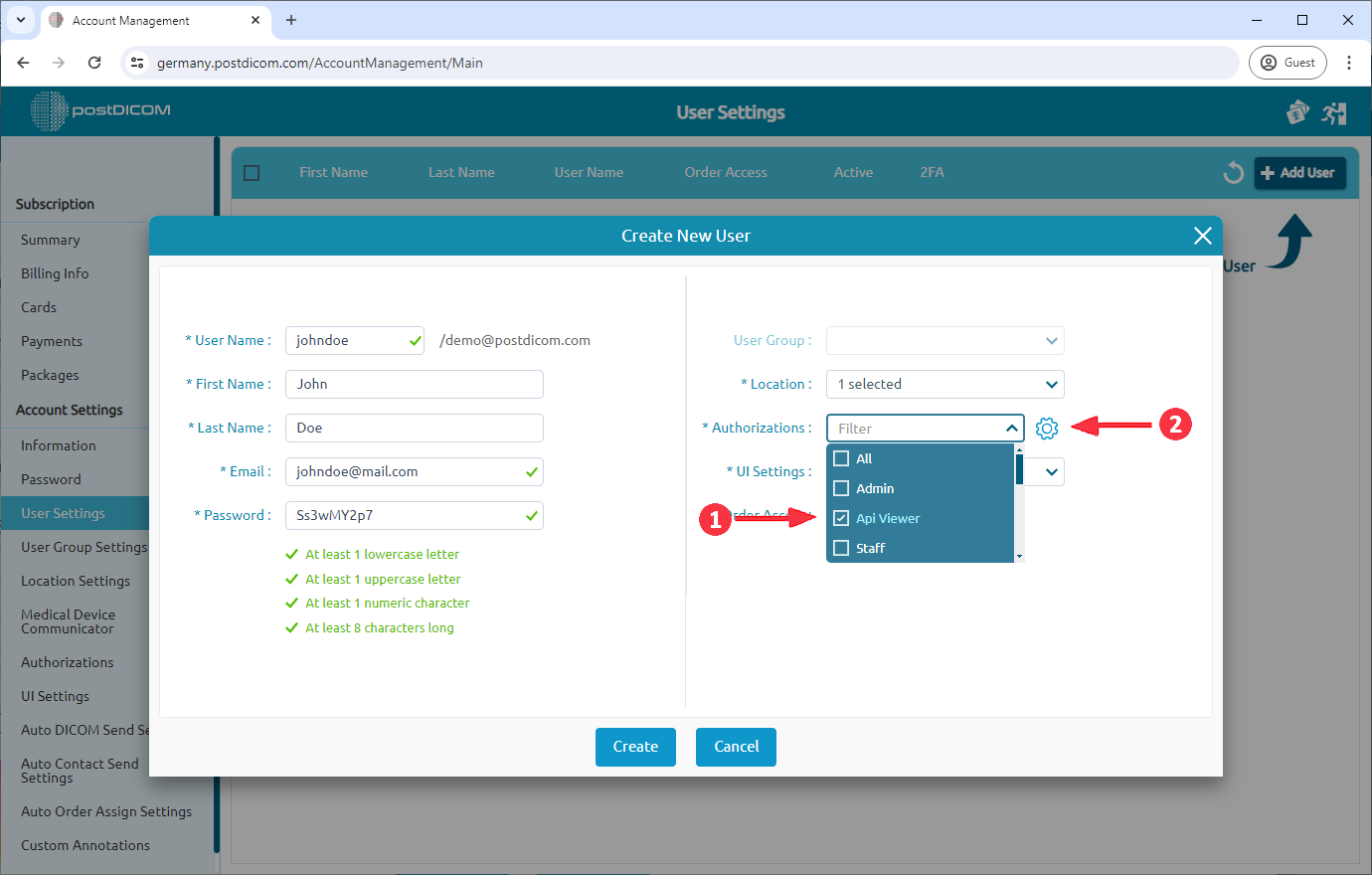Click the postDICOM logo
This screenshot has width=1372, height=875.
click(99, 110)
